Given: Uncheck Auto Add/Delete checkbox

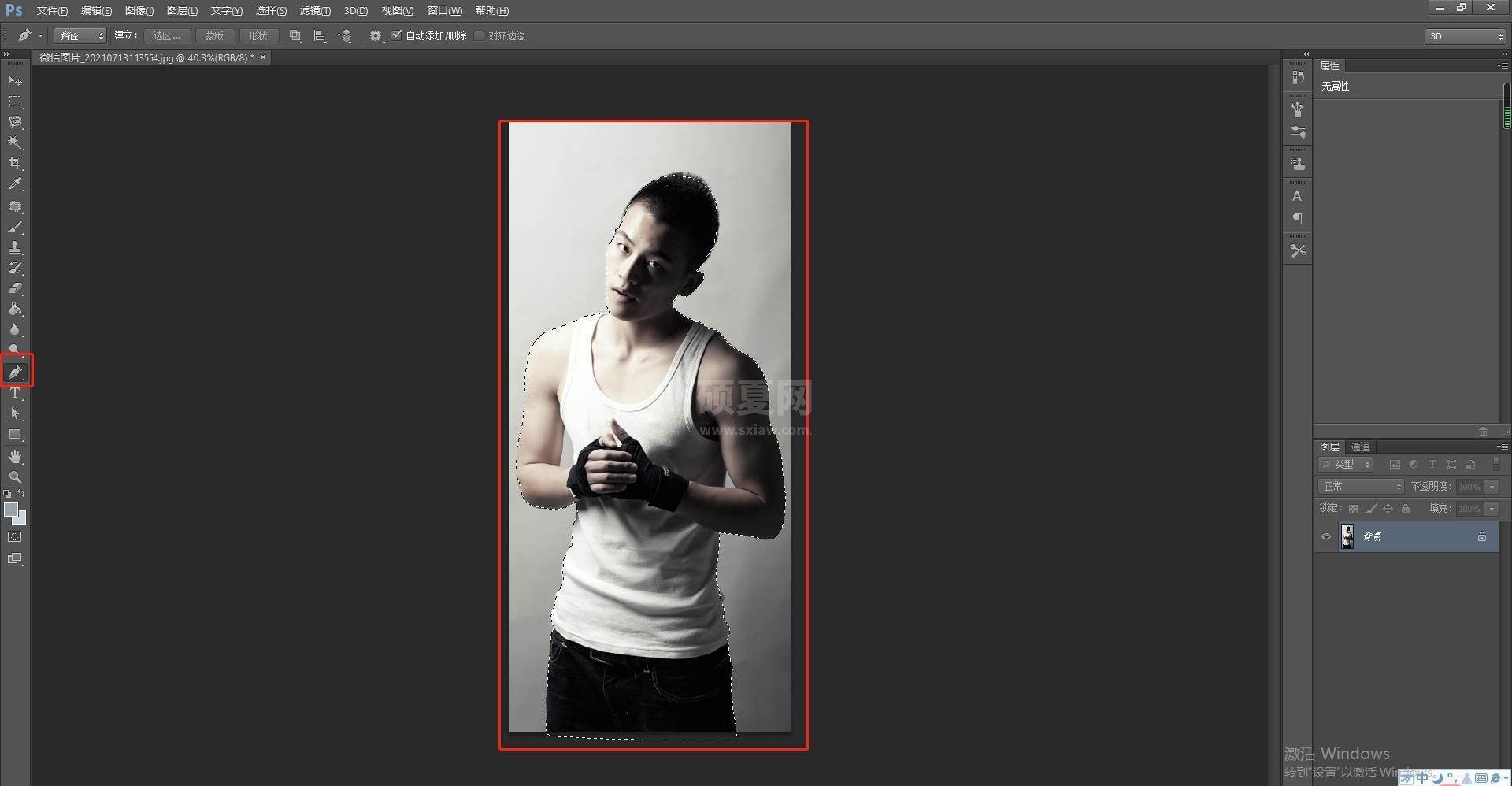Looking at the screenshot, I should pyautogui.click(x=397, y=35).
